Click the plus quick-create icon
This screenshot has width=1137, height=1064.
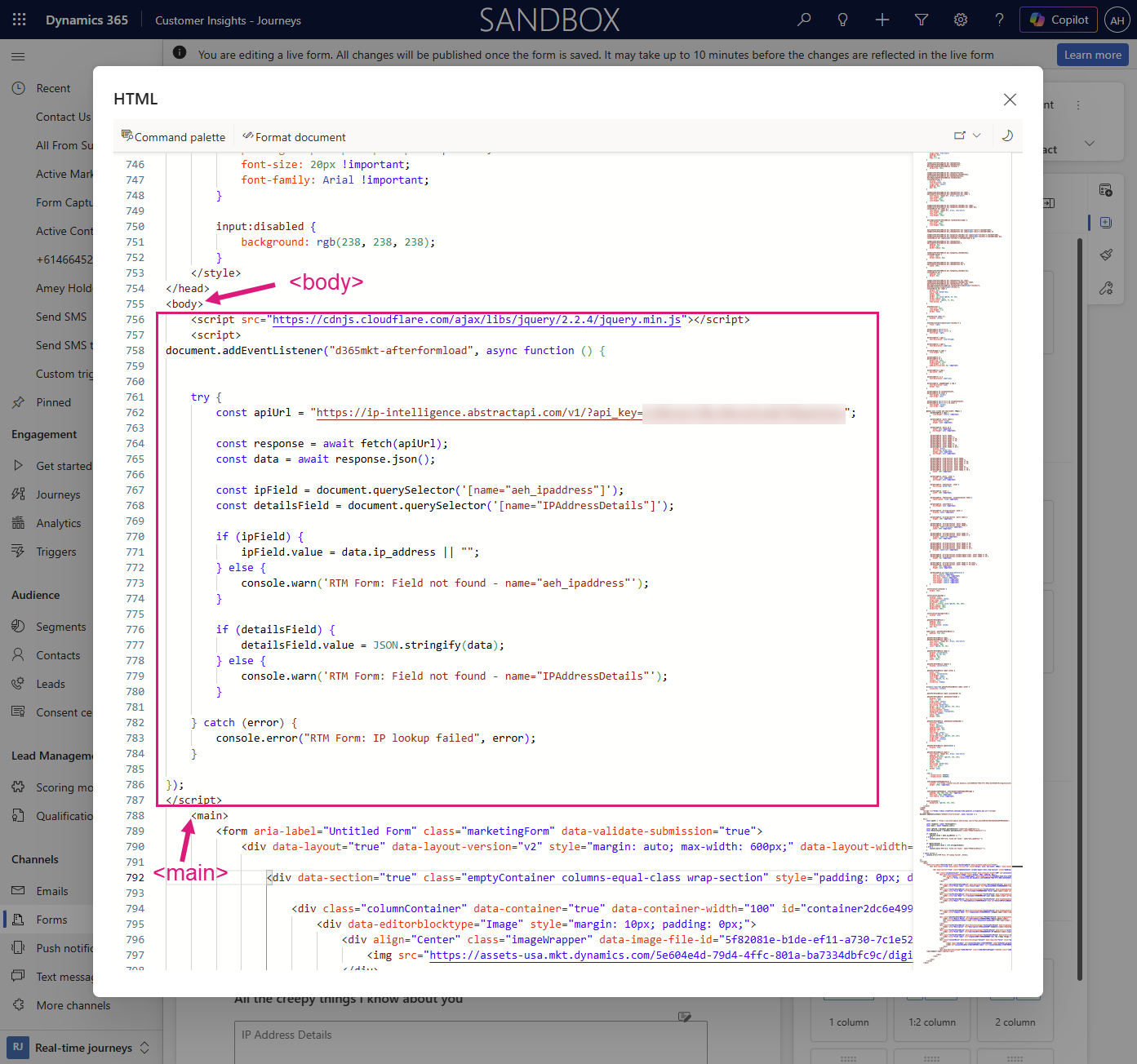pos(882,20)
